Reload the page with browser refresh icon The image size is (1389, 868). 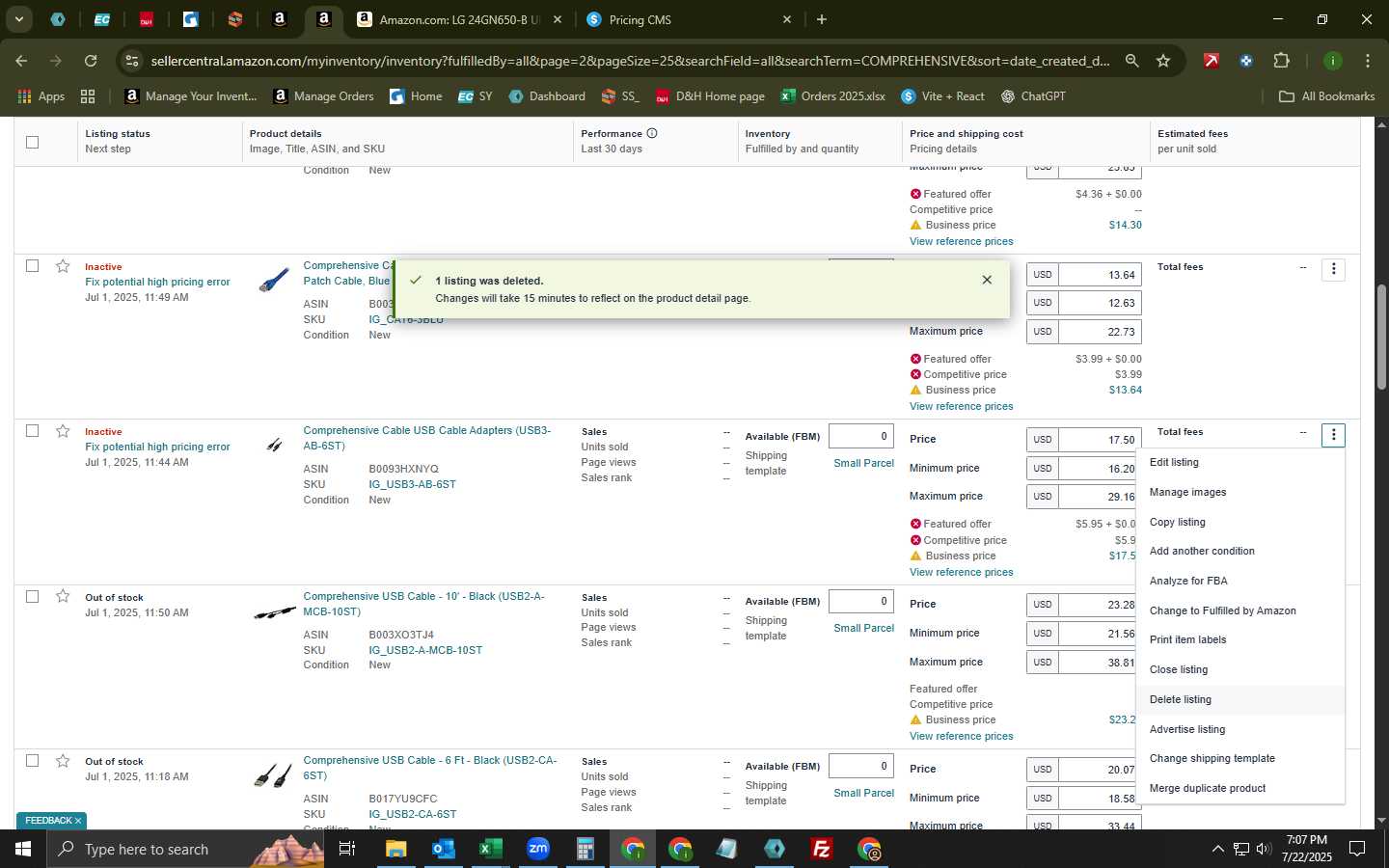click(91, 61)
